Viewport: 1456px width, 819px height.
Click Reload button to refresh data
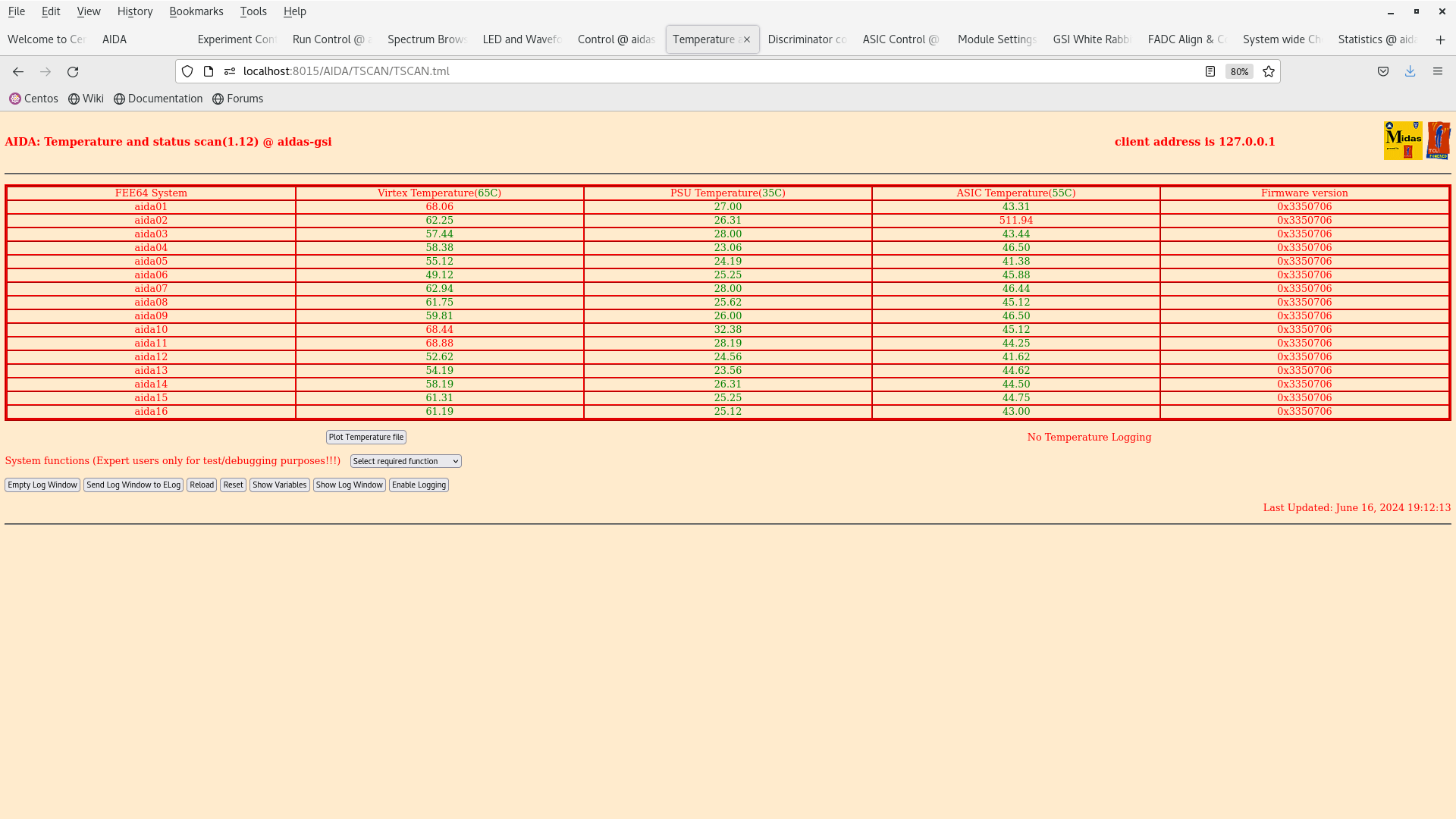201,484
